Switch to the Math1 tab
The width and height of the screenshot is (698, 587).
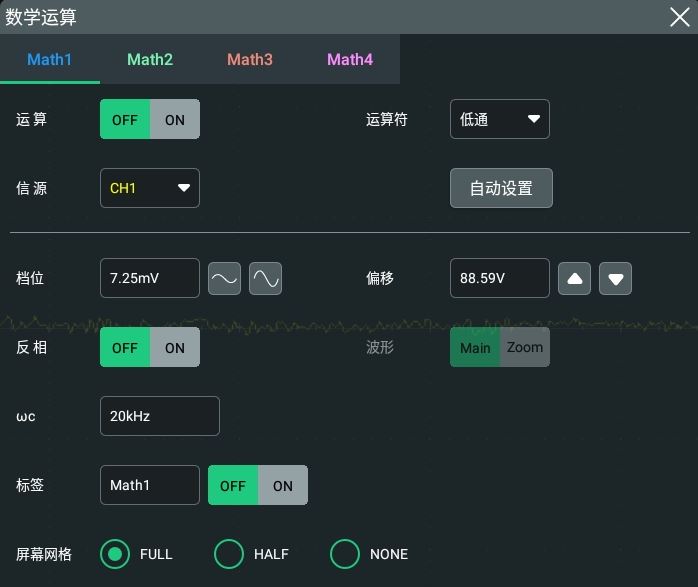(49, 59)
